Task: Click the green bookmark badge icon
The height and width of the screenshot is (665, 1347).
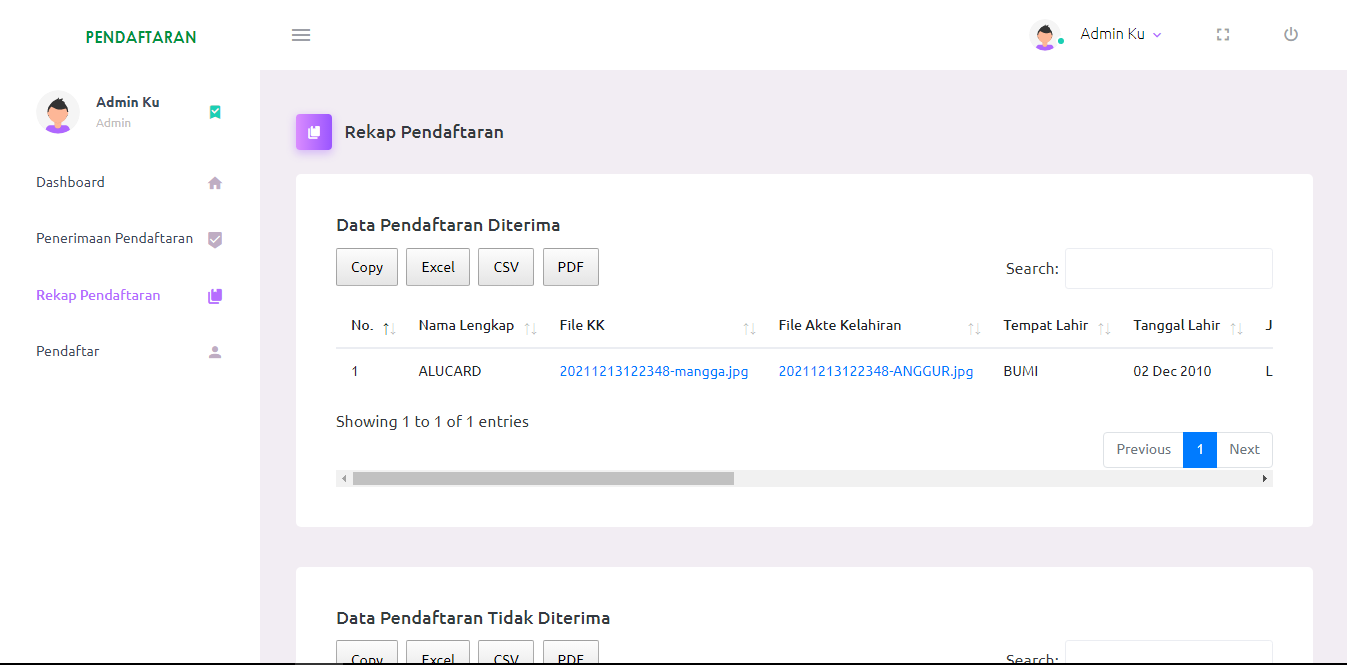Action: (x=215, y=112)
